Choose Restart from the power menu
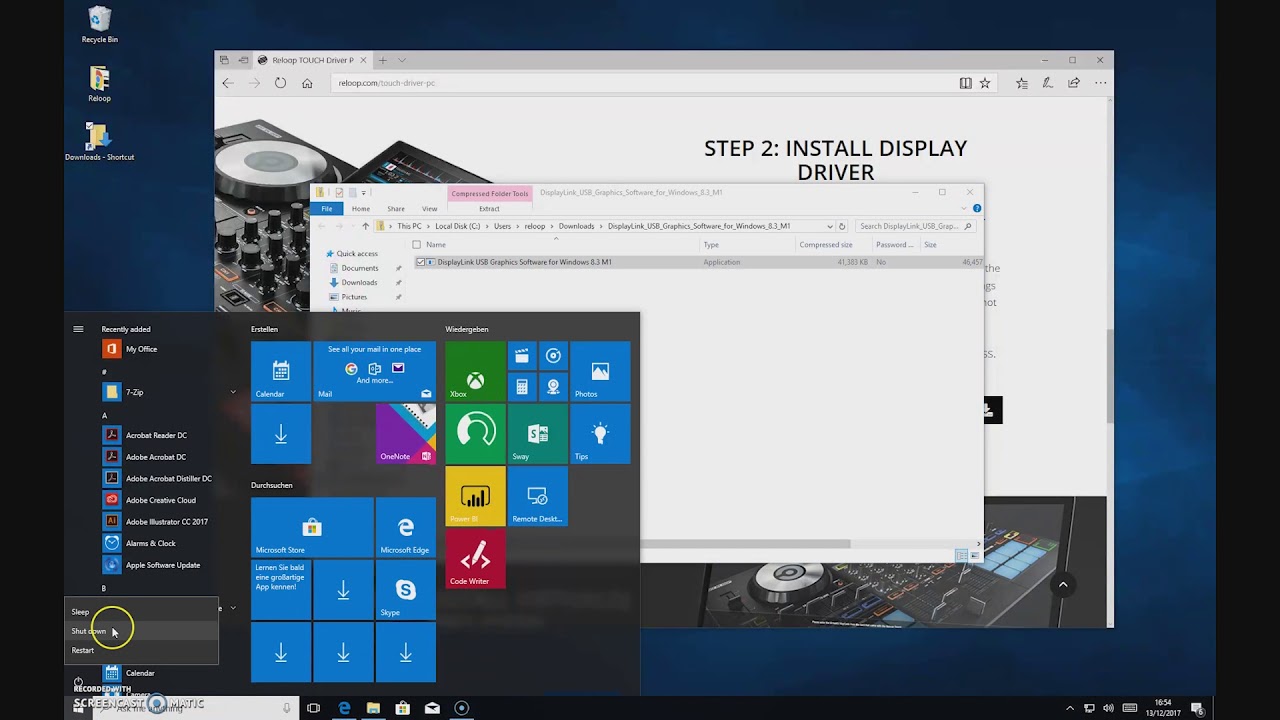 pyautogui.click(x=141, y=650)
